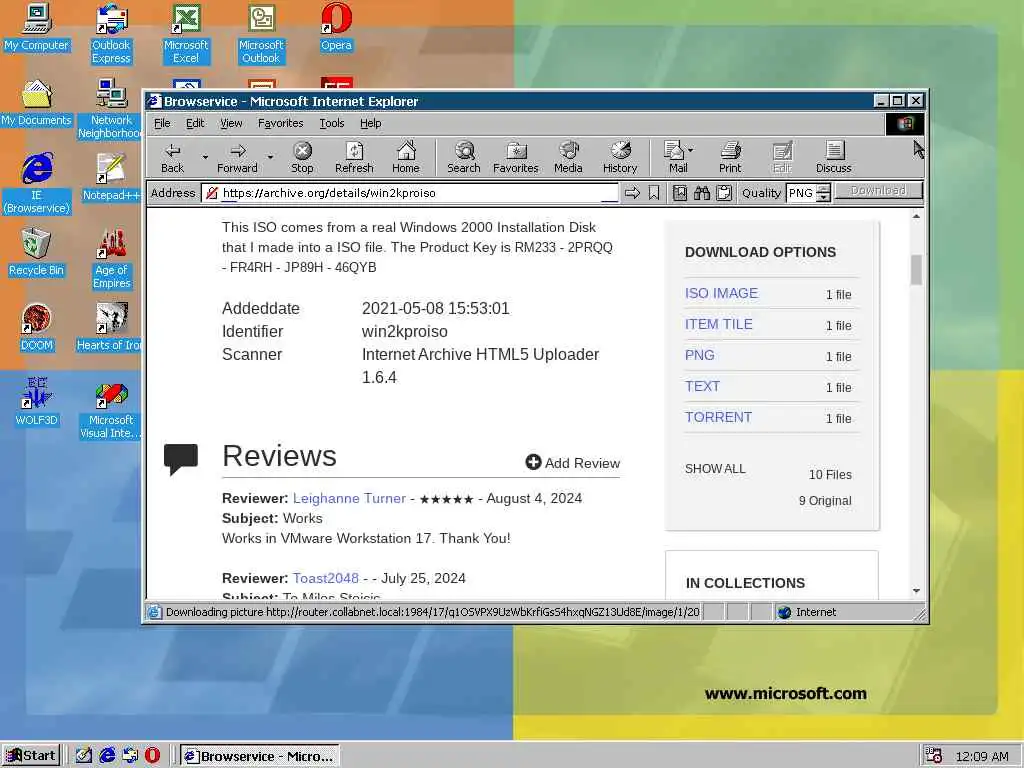
Task: Click the TORRENT download link
Action: [x=718, y=417]
